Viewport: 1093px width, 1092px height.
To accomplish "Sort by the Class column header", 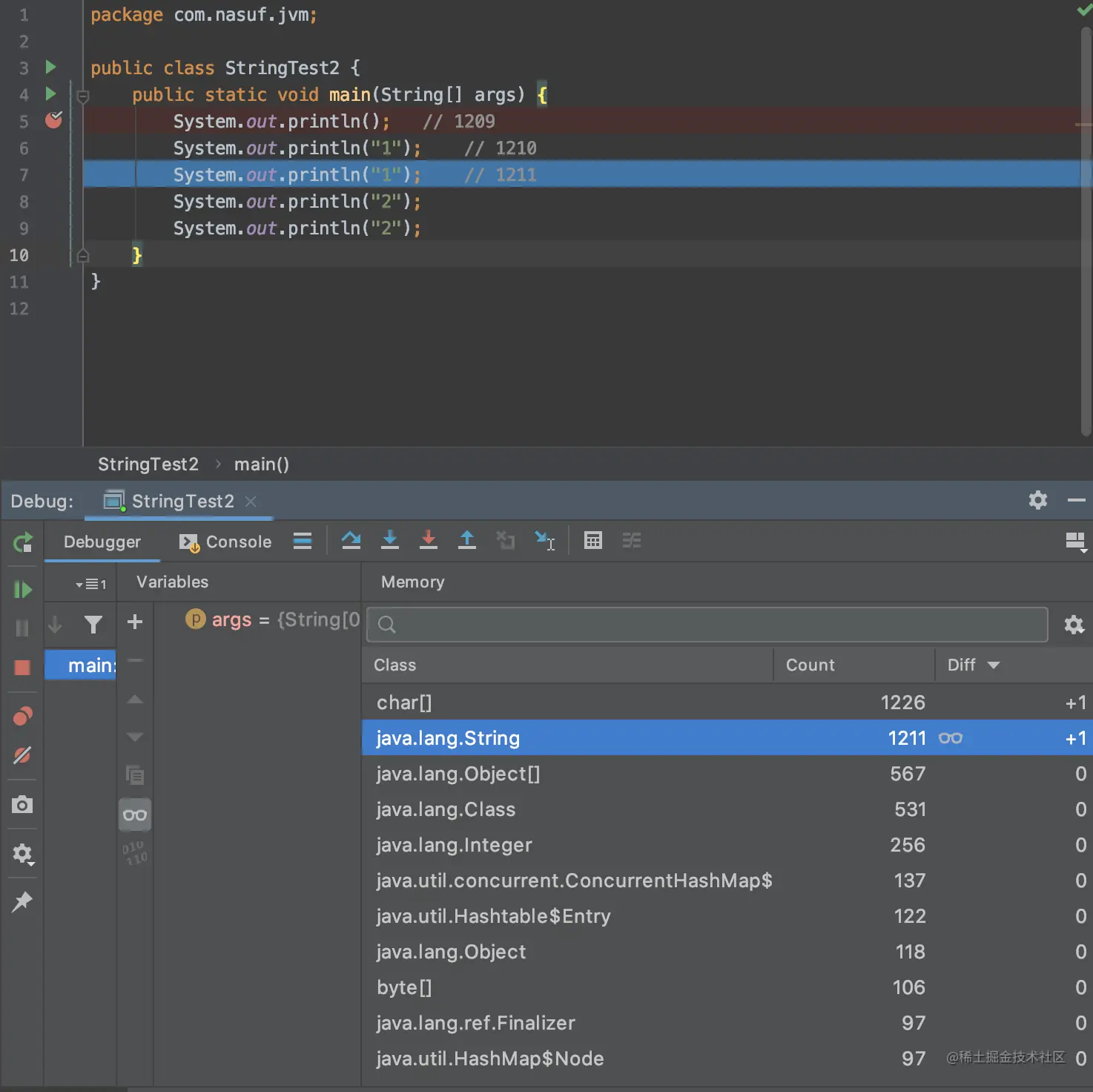I will 568,665.
